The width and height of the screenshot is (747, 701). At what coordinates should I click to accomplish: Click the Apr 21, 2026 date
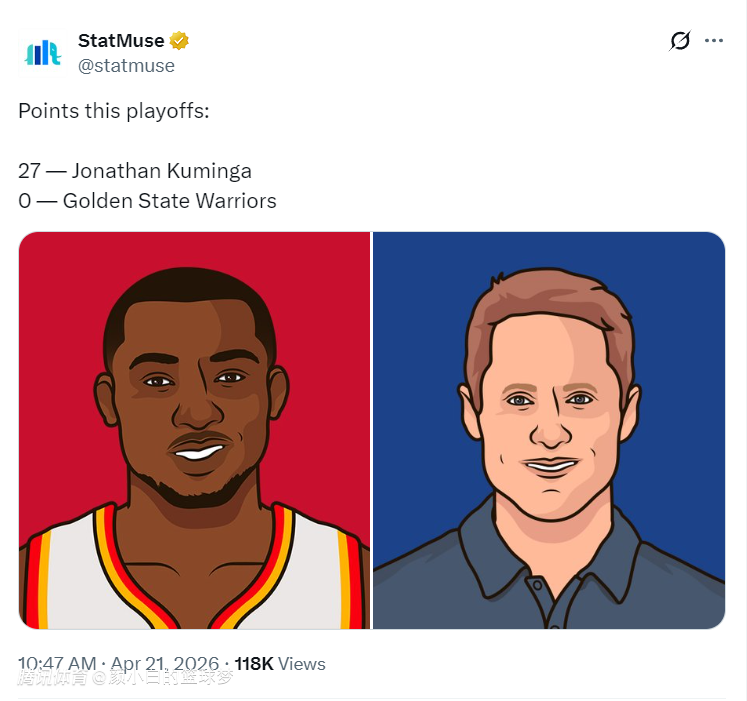(167, 664)
